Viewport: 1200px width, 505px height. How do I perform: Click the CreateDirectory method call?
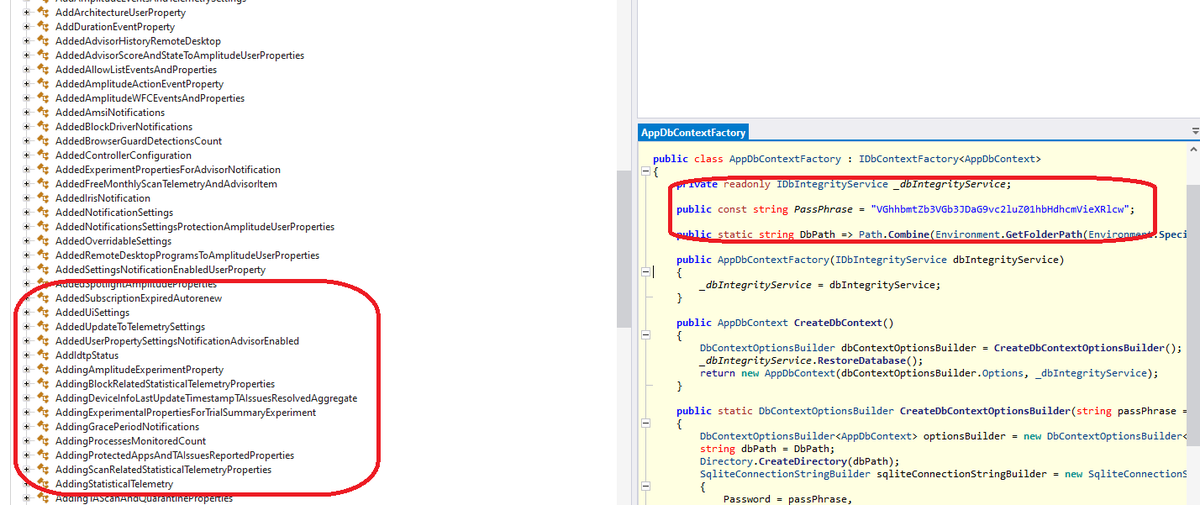801,462
